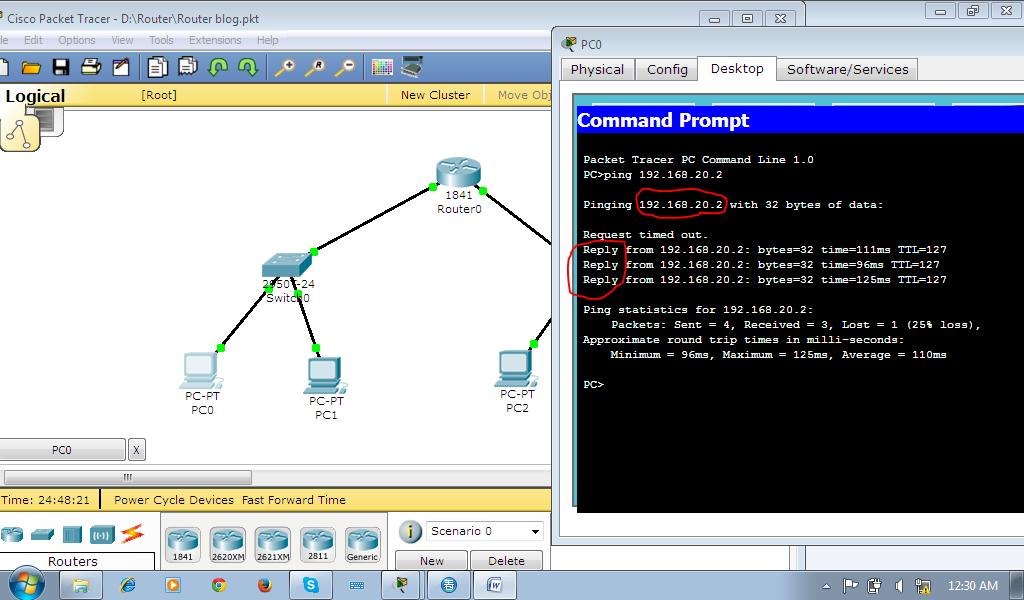
Task: Print the workspace with the printer icon
Action: tap(91, 67)
